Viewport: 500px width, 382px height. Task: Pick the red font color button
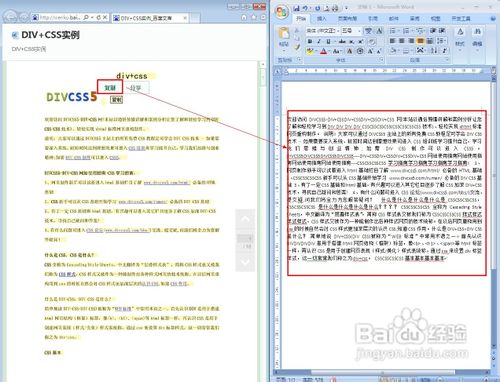tap(324, 51)
